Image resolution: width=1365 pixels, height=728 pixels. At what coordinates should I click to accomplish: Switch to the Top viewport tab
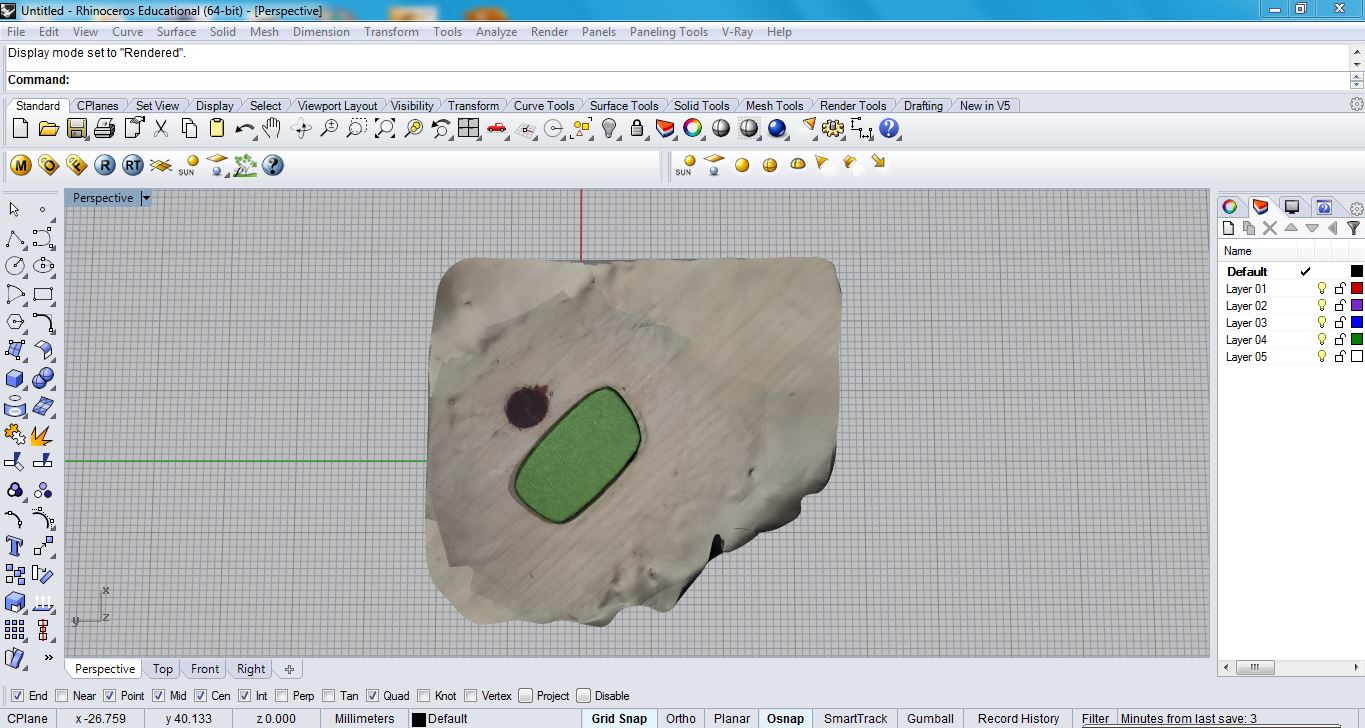(x=163, y=669)
